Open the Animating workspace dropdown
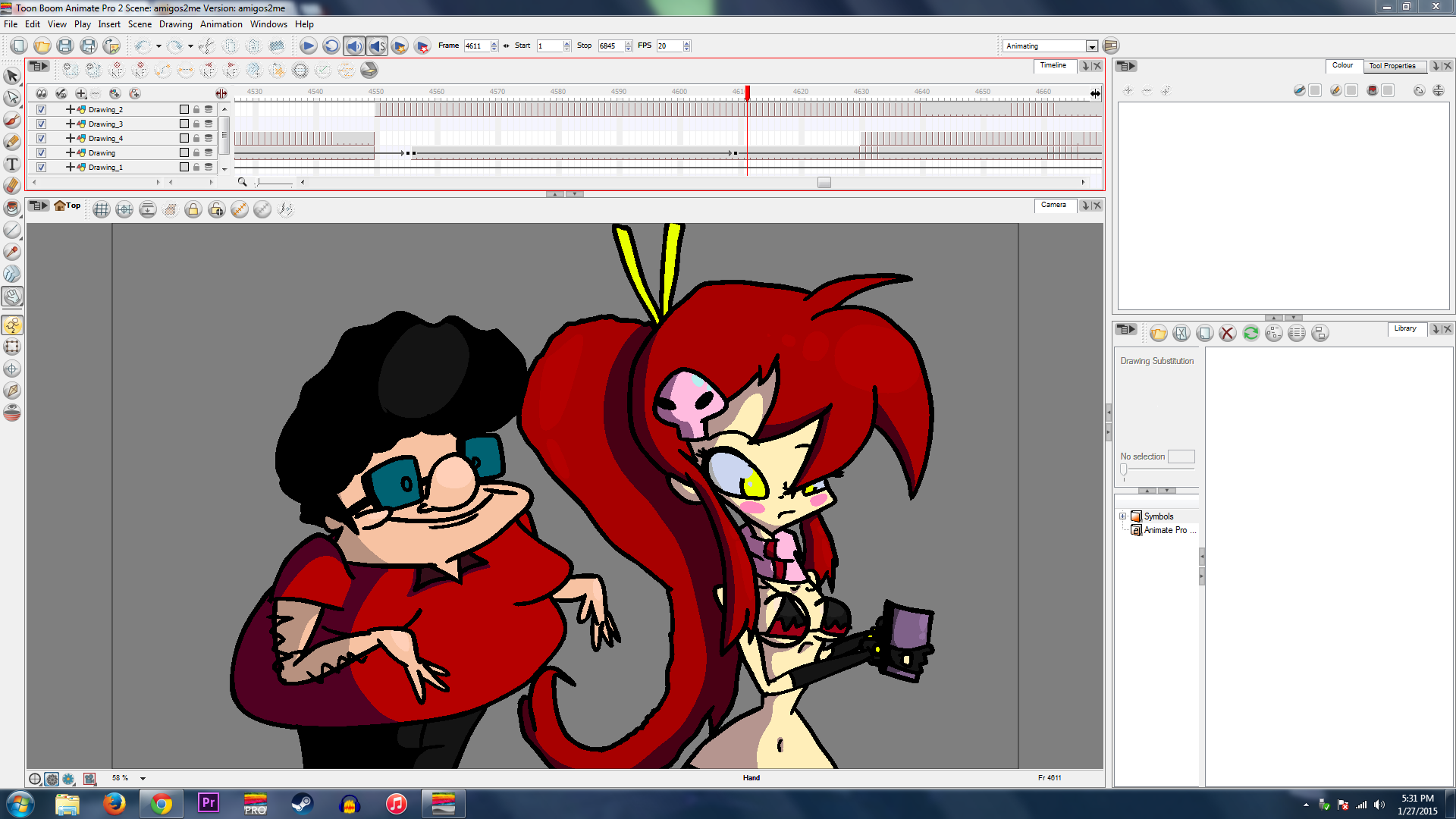Image resolution: width=1456 pixels, height=819 pixels. tap(1091, 46)
